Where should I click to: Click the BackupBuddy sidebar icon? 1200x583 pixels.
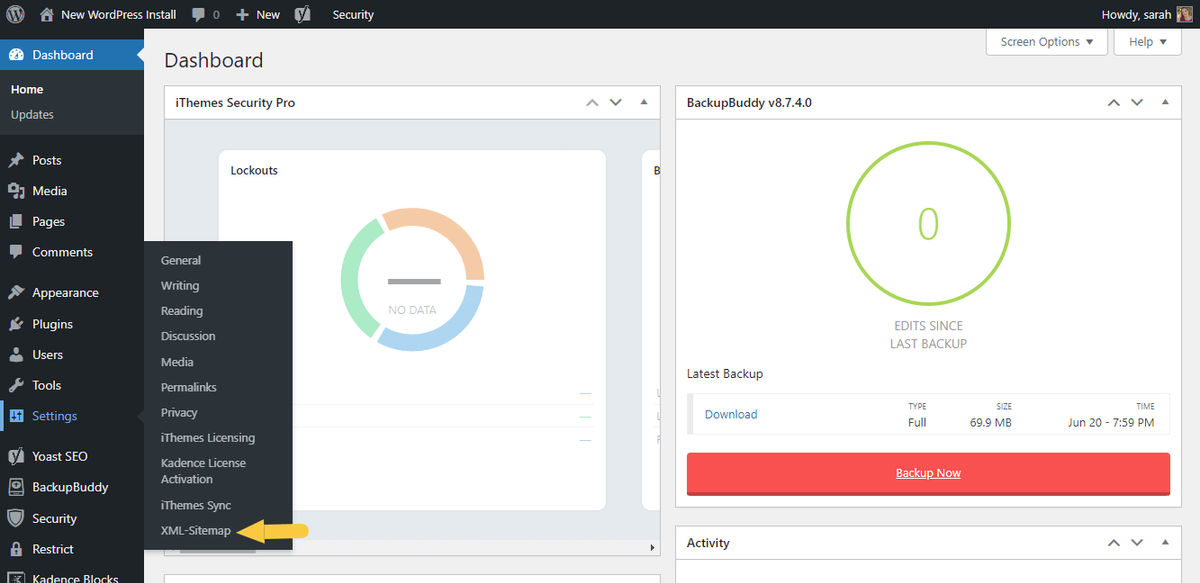[x=16, y=487]
